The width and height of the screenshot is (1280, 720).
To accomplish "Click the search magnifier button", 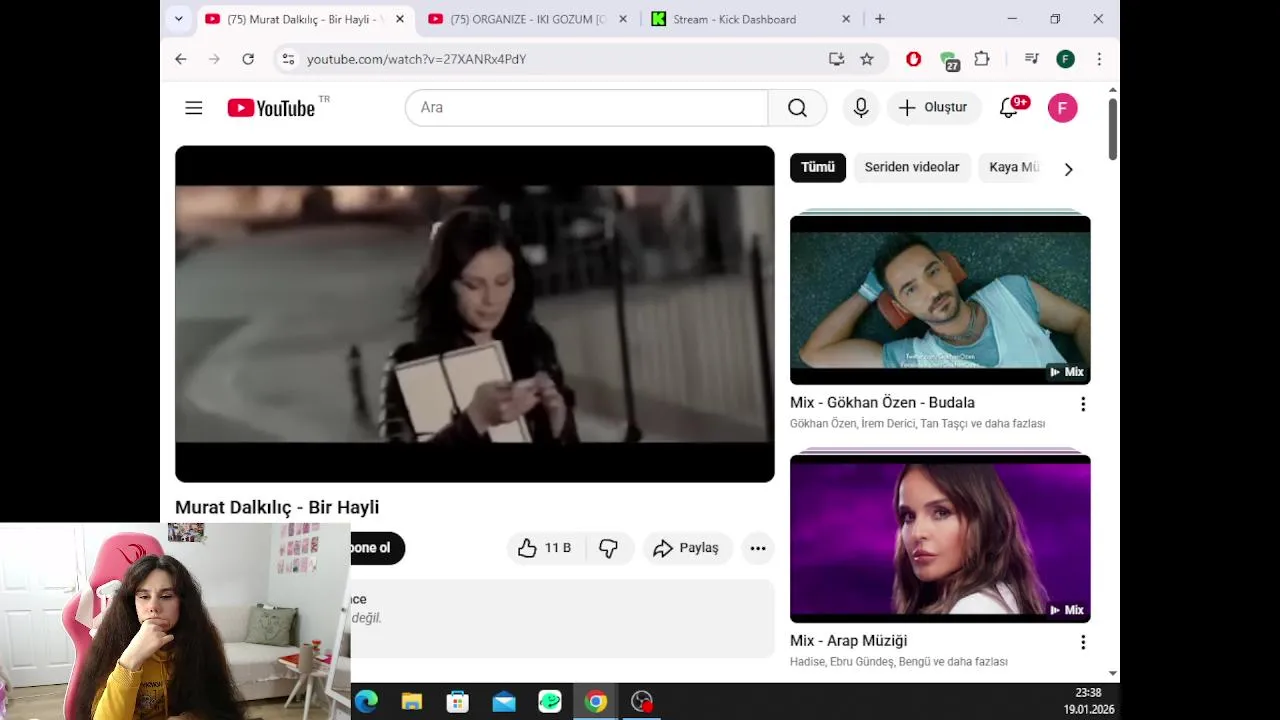I will click(797, 108).
